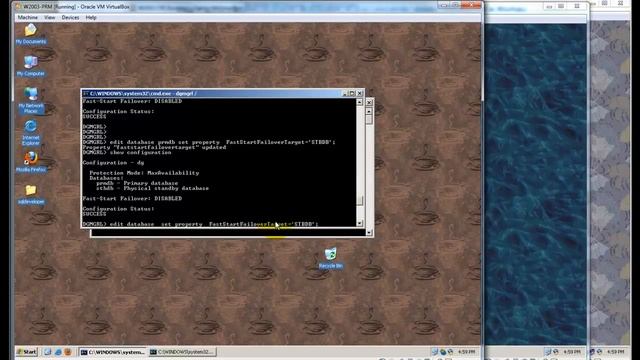This screenshot has width=640, height=360.
Task: Click the Firefox quick launch icon
Action: click(x=68, y=352)
